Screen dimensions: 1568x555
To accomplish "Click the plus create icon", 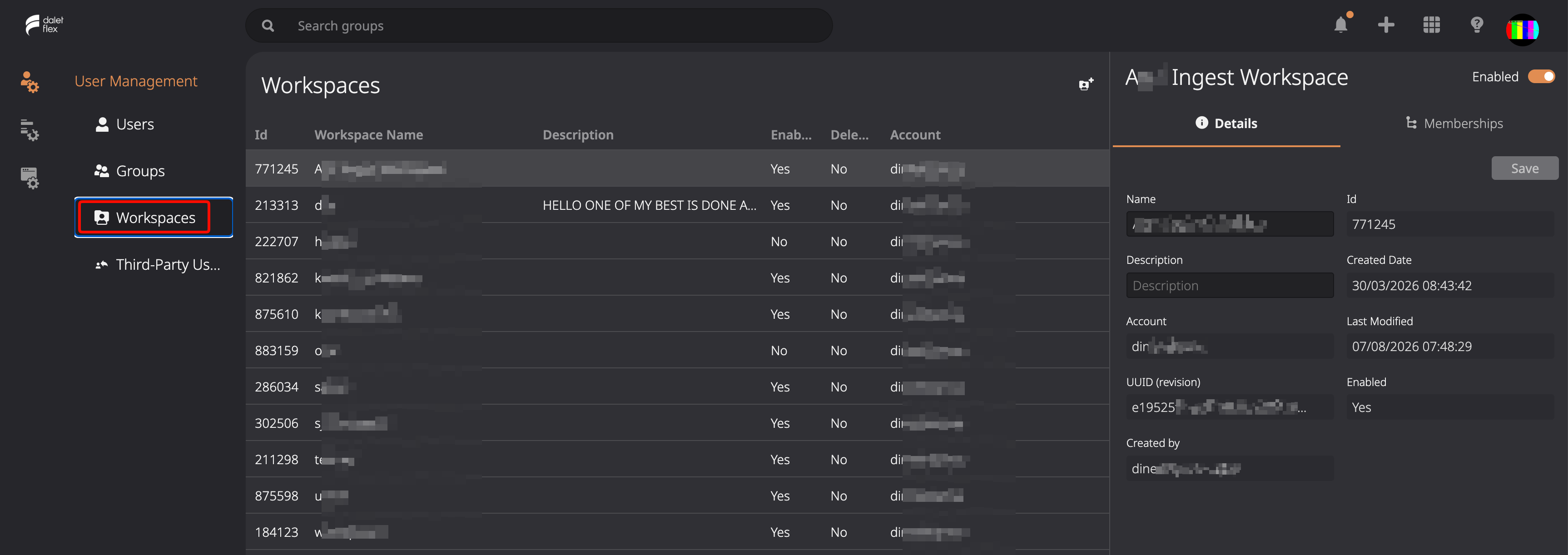I will click(x=1386, y=25).
